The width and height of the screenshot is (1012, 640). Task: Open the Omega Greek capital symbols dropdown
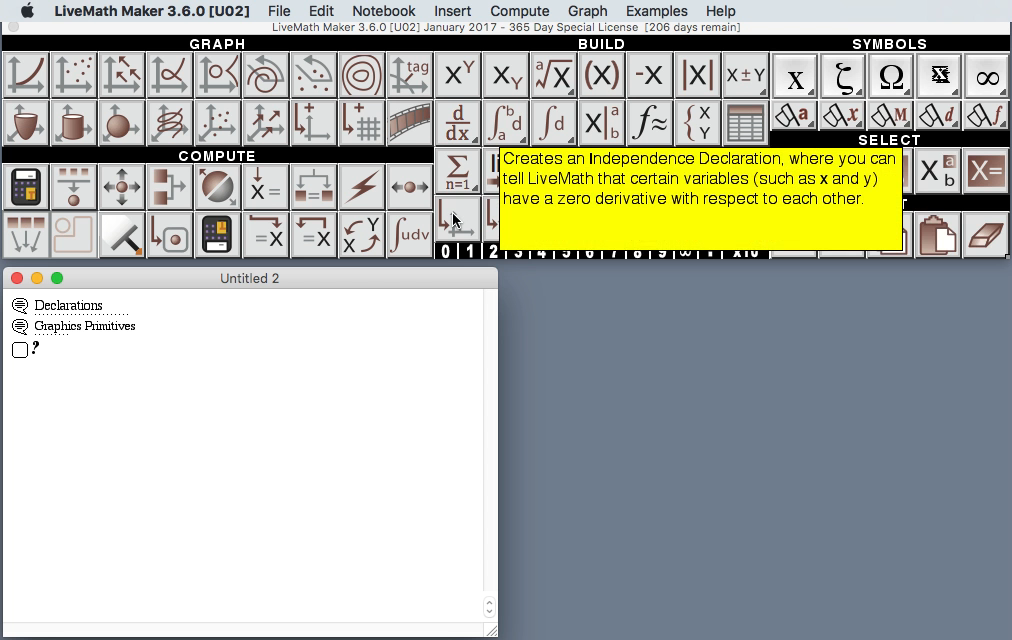[x=890, y=77]
